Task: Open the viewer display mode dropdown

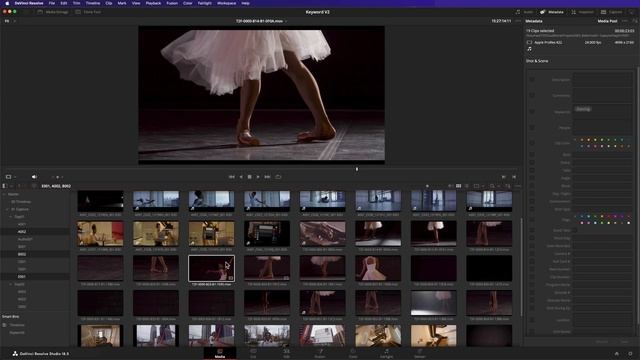Action: pos(11,177)
